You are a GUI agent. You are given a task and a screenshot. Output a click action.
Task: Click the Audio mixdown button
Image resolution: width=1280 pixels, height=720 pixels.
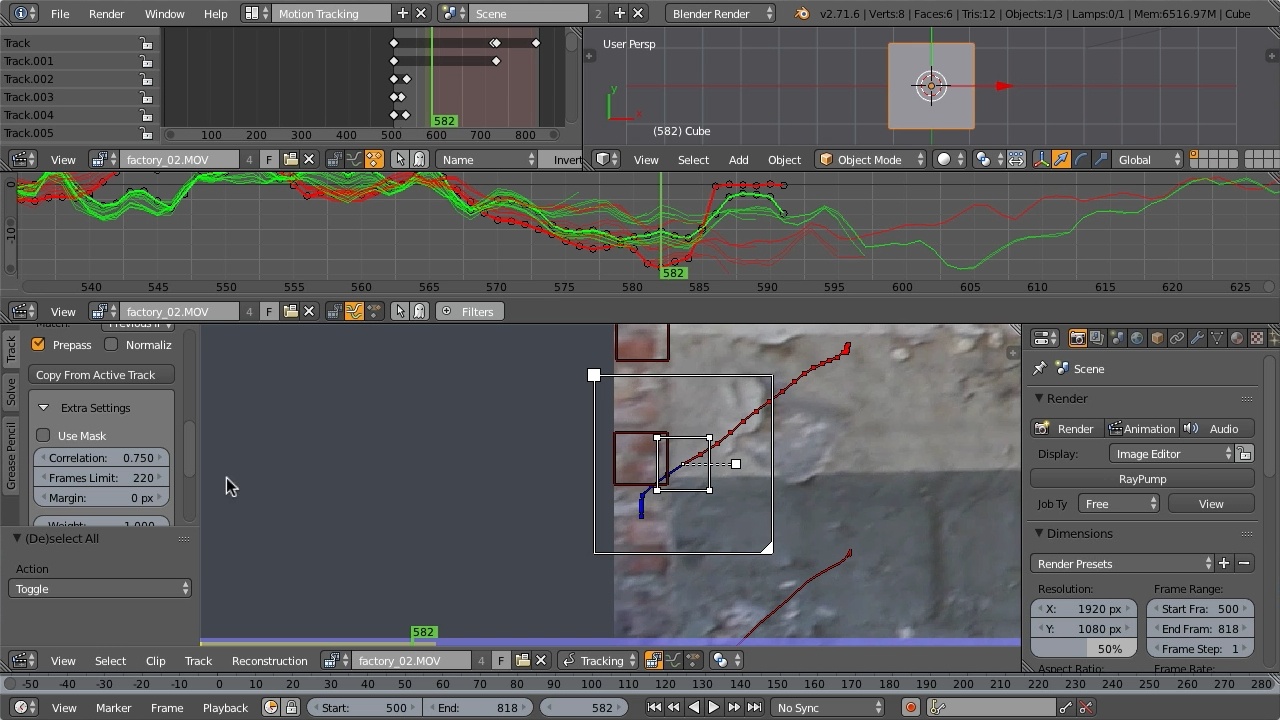(x=1215, y=429)
